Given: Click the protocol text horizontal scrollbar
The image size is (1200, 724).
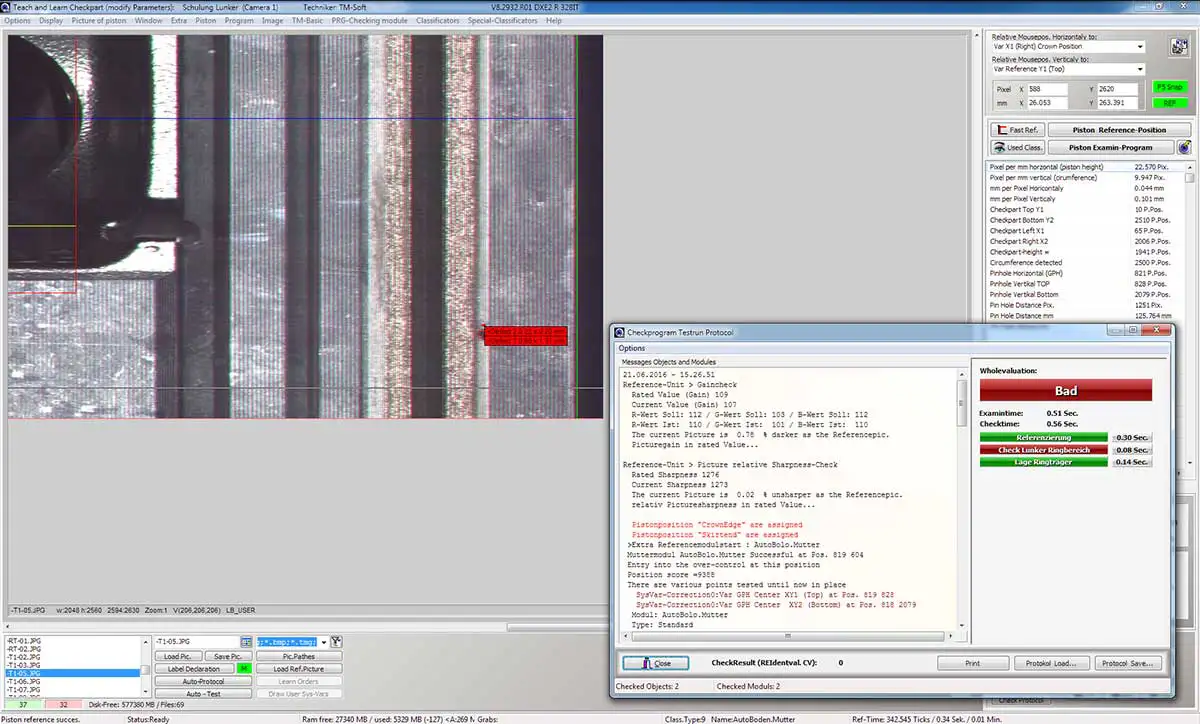Looking at the screenshot, I should [788, 636].
